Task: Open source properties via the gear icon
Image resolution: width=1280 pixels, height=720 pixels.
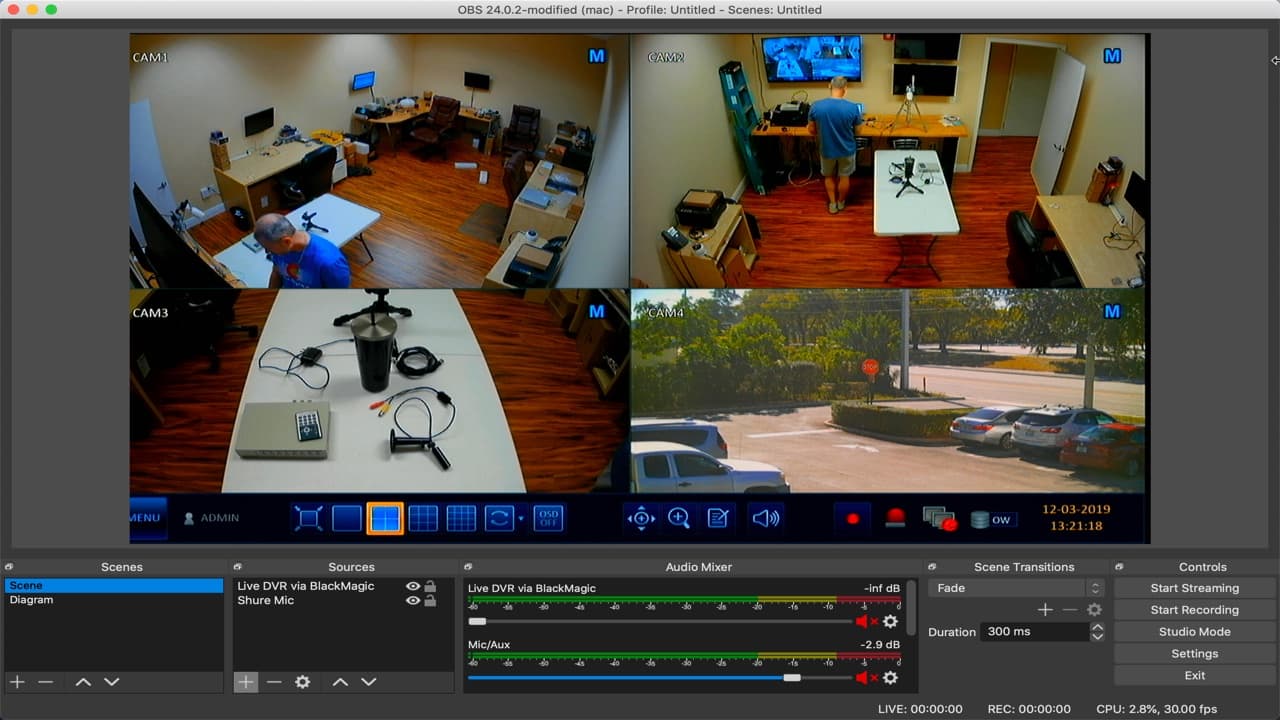Action: click(302, 682)
